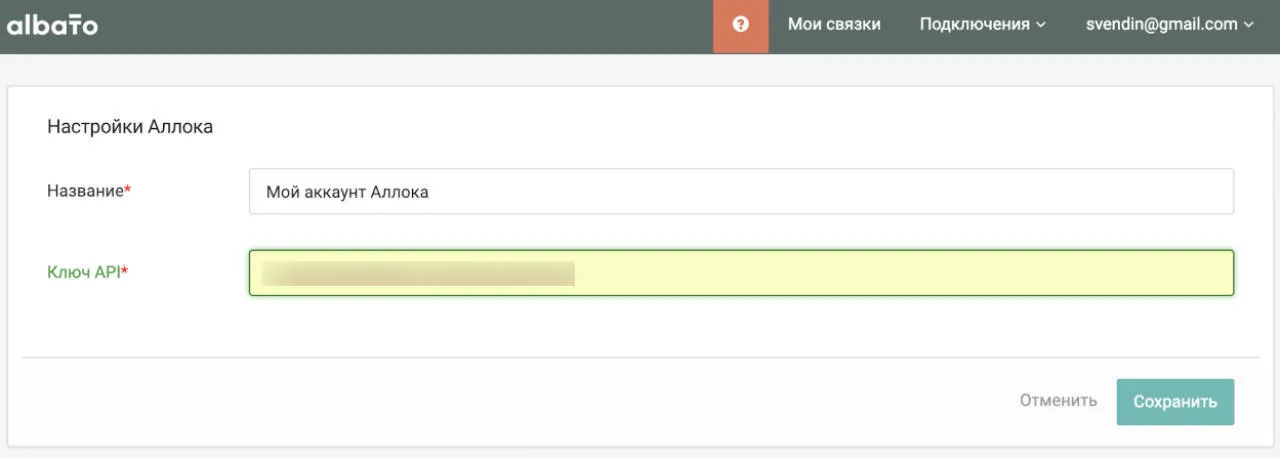The width and height of the screenshot is (1280, 458).
Task: Click the red asterisk beside Ключ API
Action: coord(125,269)
